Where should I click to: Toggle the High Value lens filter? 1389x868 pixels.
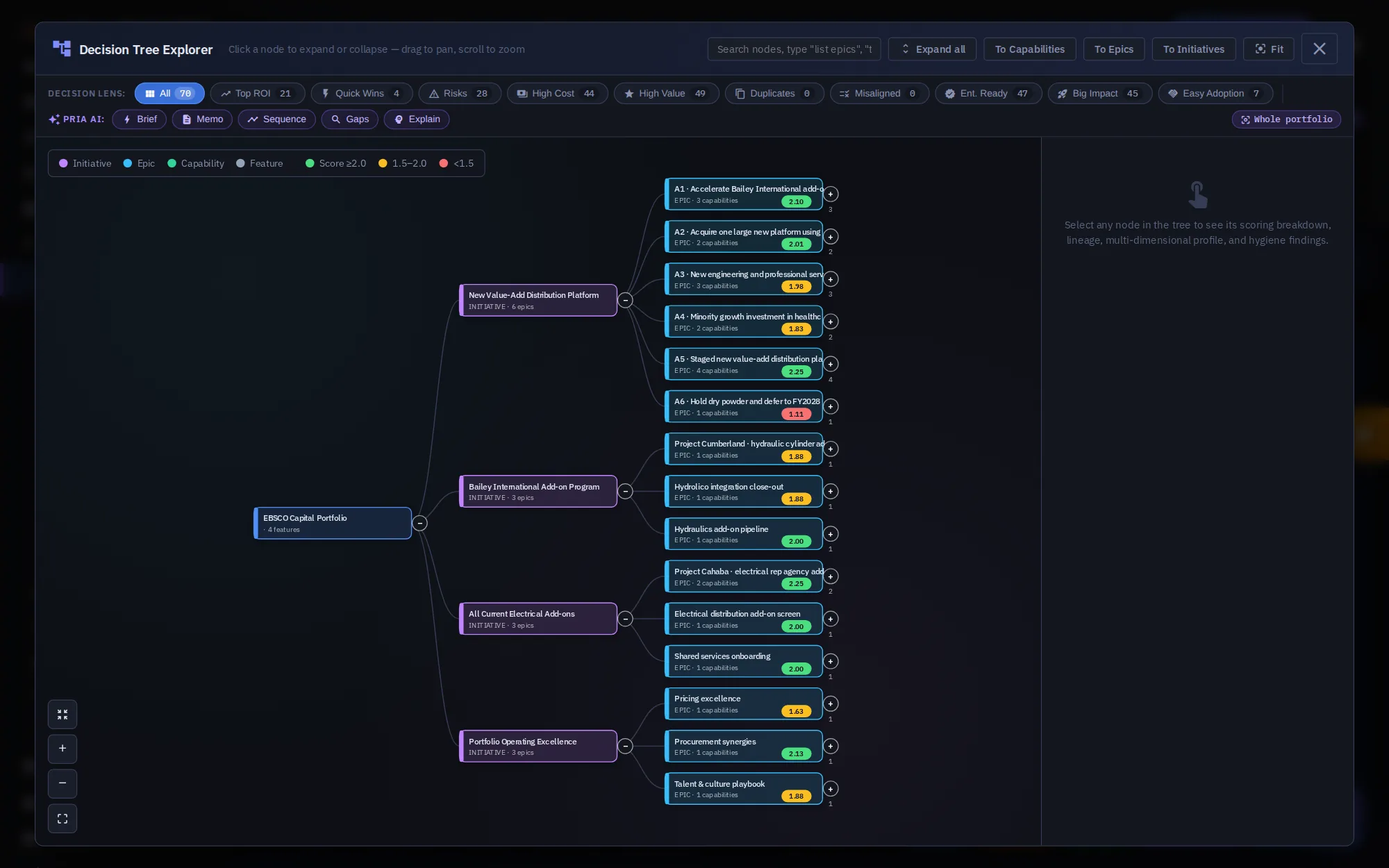click(667, 94)
